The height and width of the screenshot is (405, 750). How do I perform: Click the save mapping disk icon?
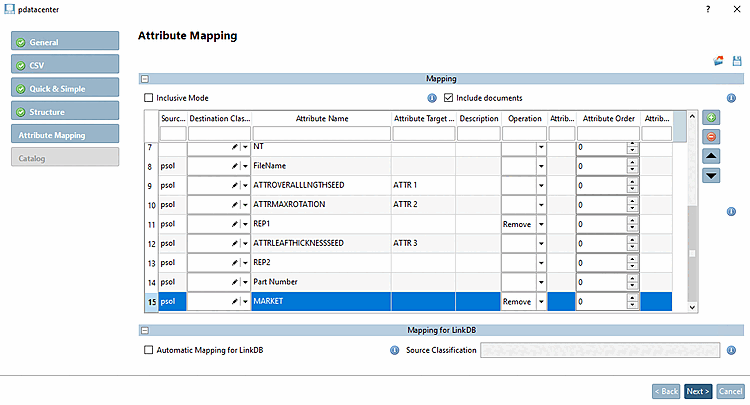coord(737,61)
